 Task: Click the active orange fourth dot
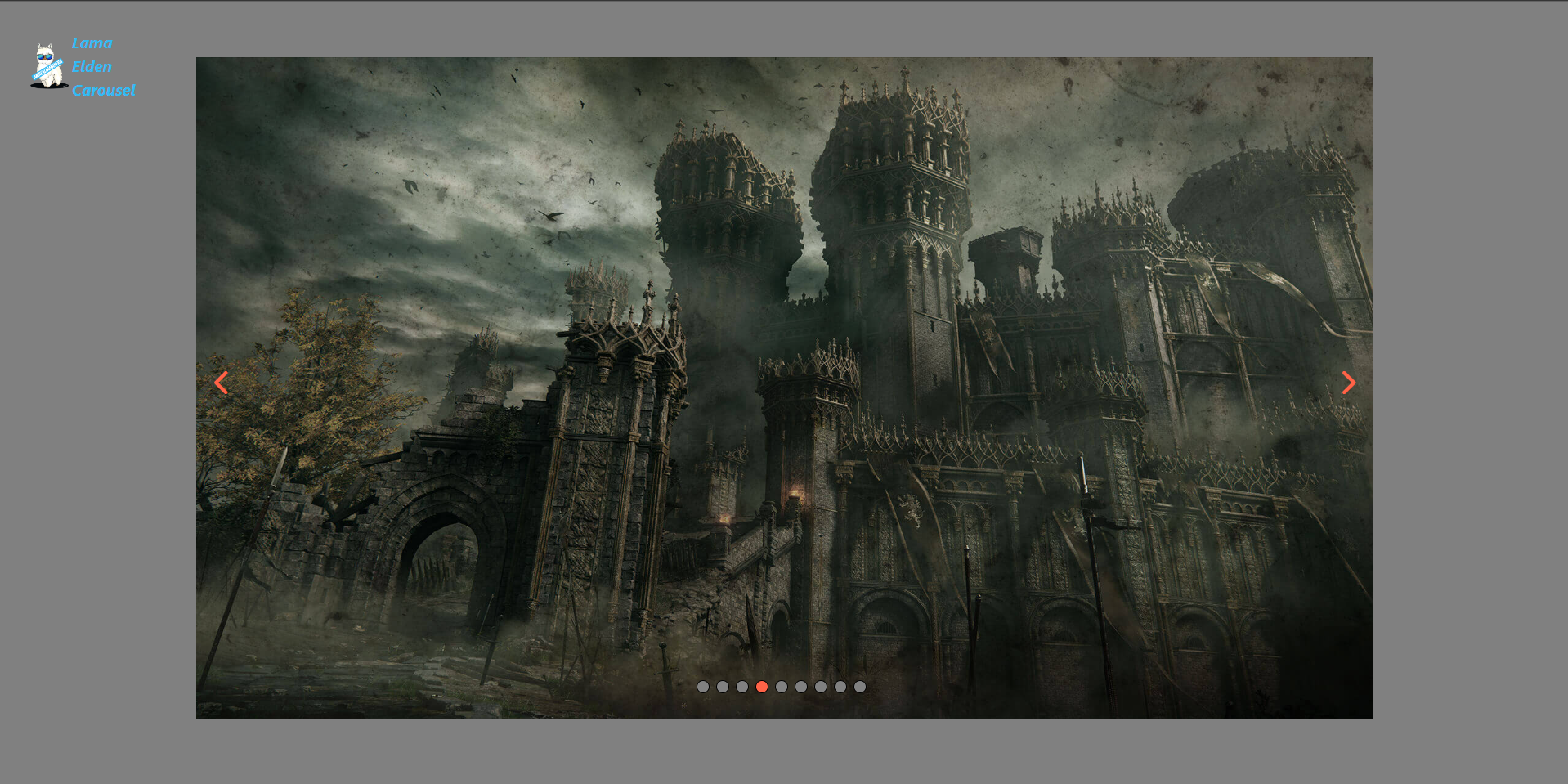pos(762,687)
